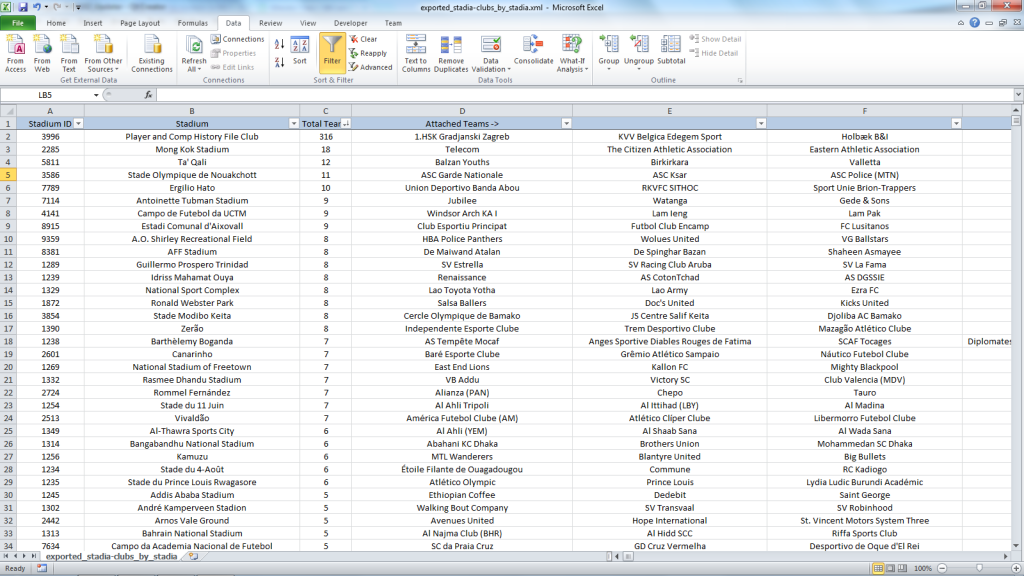Open Stadium ID filter dropdown
The image size is (1024, 576).
[78, 123]
